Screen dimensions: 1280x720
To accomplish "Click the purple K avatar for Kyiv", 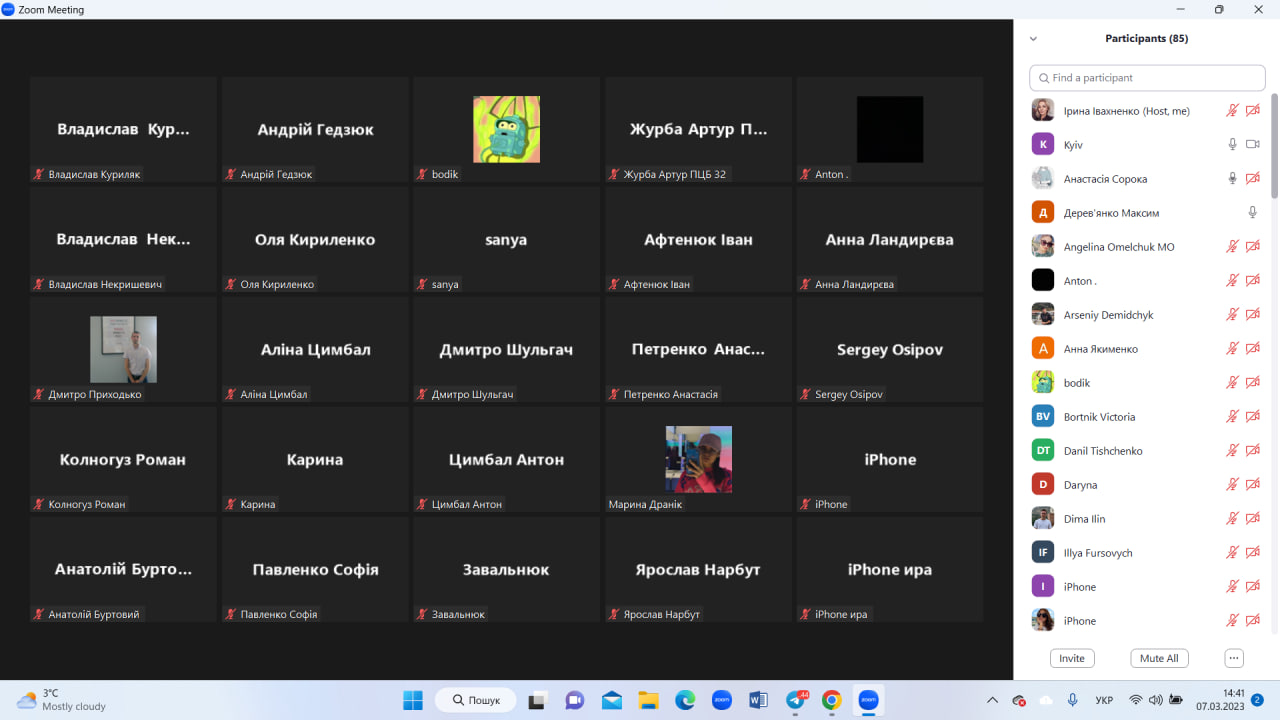I will 1043,145.
